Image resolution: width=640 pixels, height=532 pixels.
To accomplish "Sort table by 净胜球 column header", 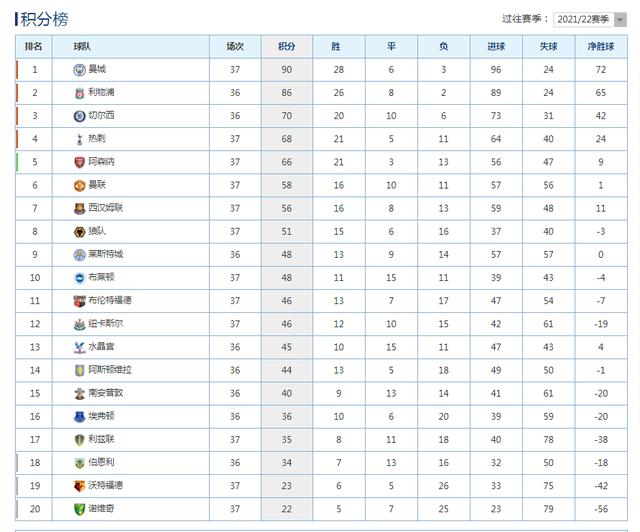I will point(601,47).
